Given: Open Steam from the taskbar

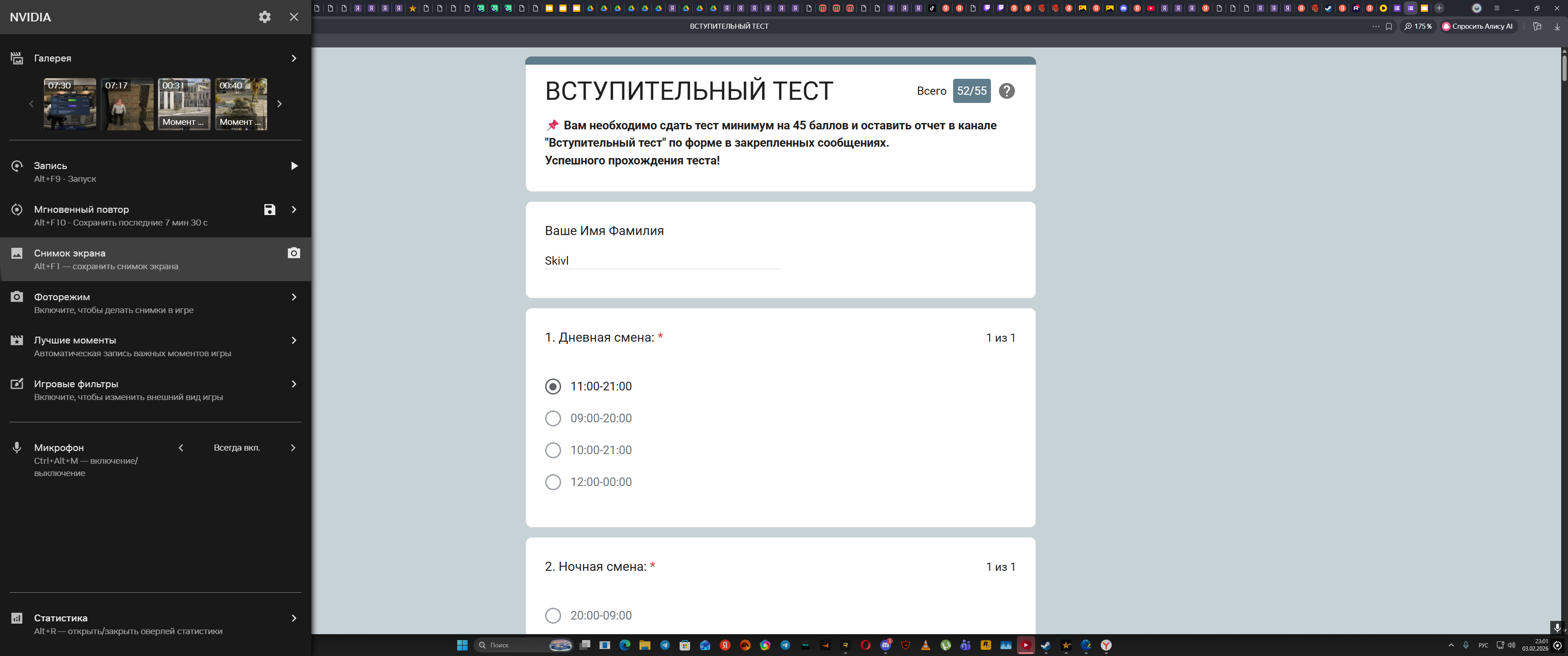Looking at the screenshot, I should 1046,645.
